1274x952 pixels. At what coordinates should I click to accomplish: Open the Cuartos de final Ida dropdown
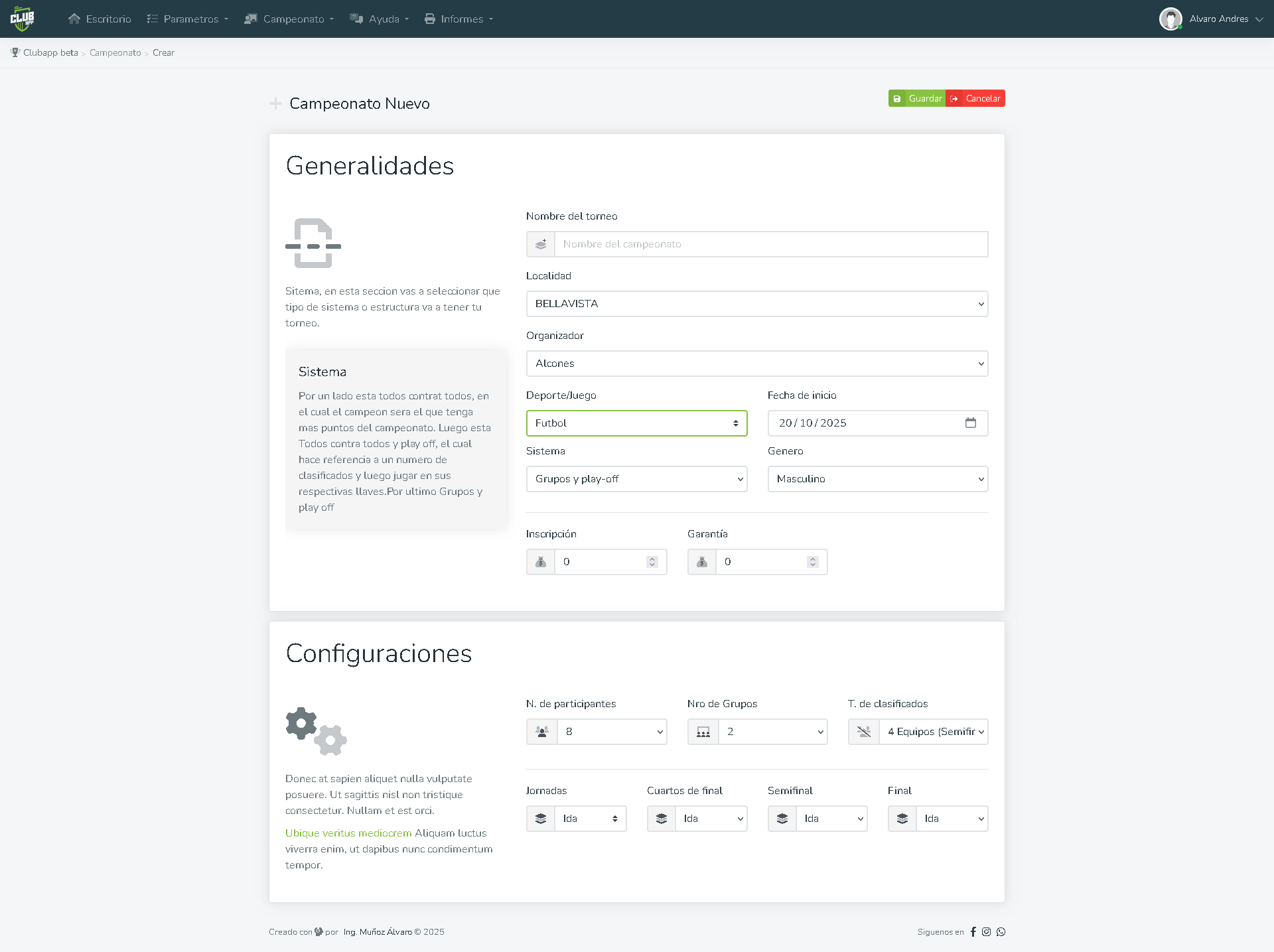[x=711, y=819]
